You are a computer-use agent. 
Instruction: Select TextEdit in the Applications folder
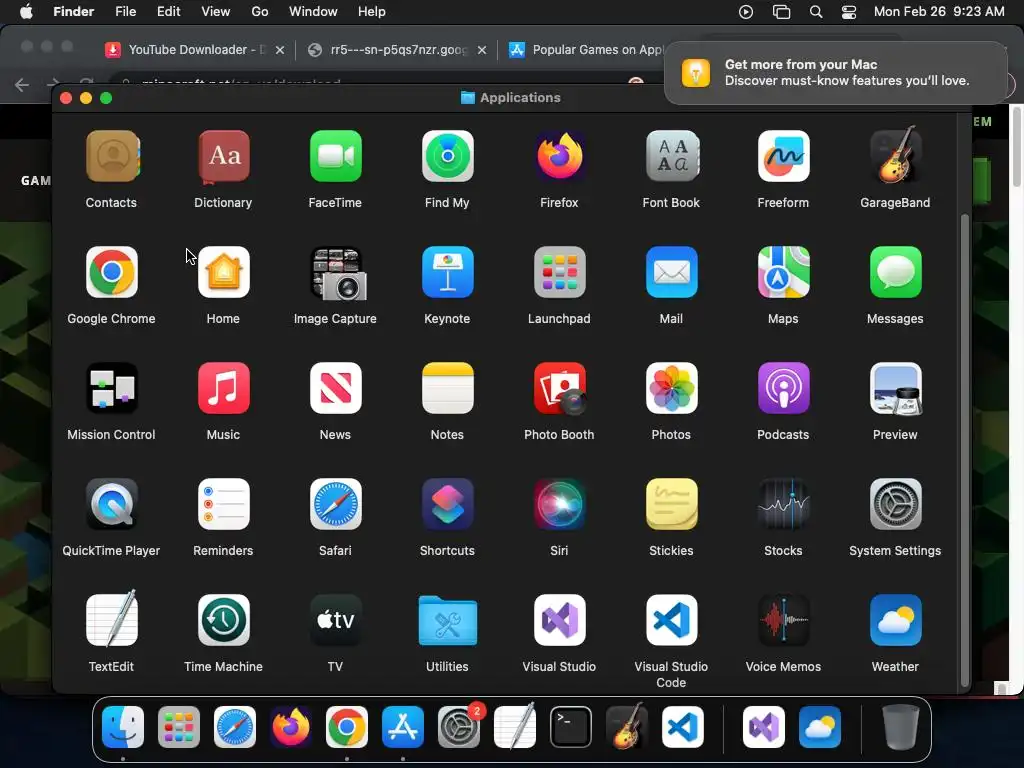pyautogui.click(x=112, y=619)
